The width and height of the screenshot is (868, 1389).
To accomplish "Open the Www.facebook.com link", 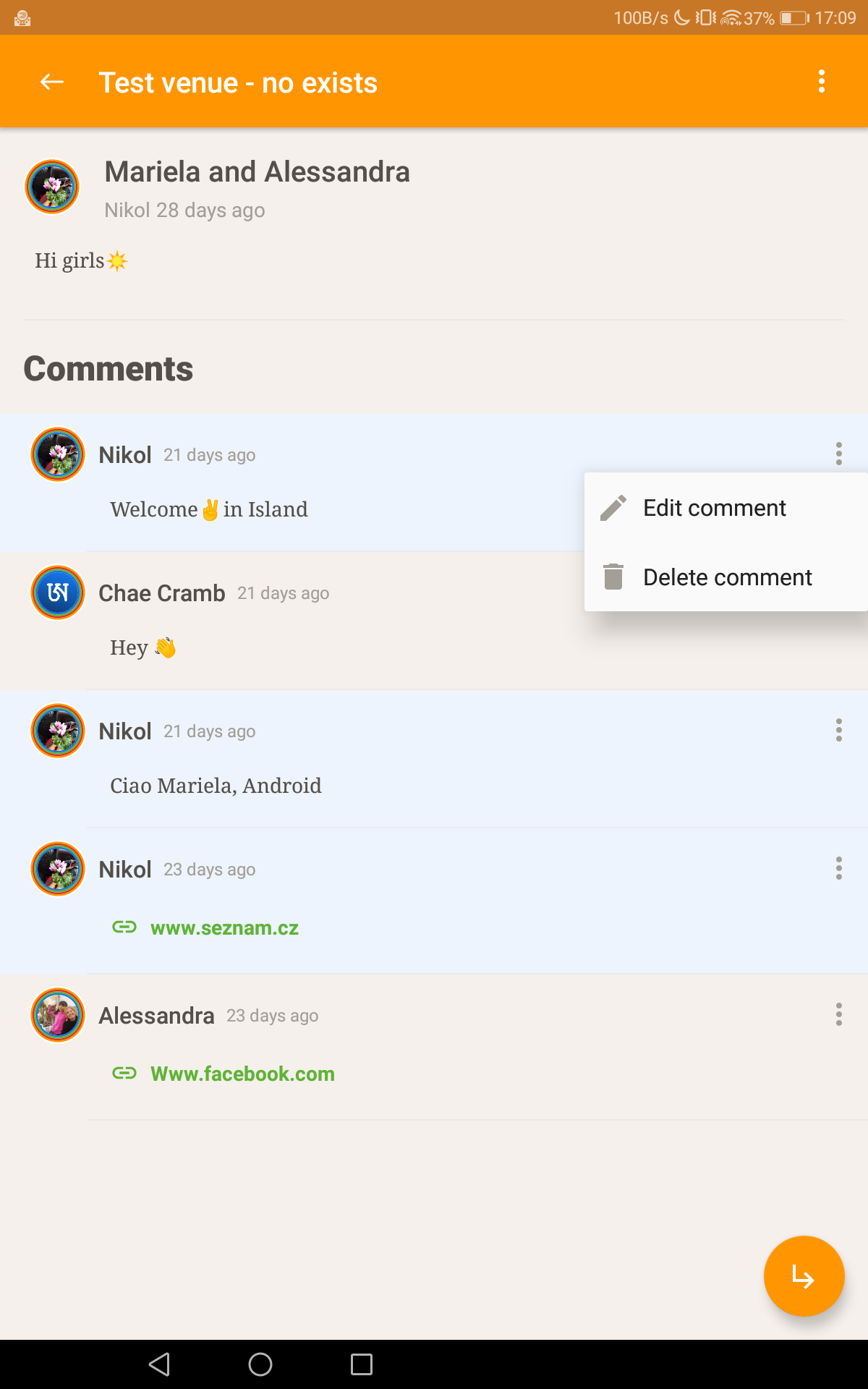I will (242, 1074).
